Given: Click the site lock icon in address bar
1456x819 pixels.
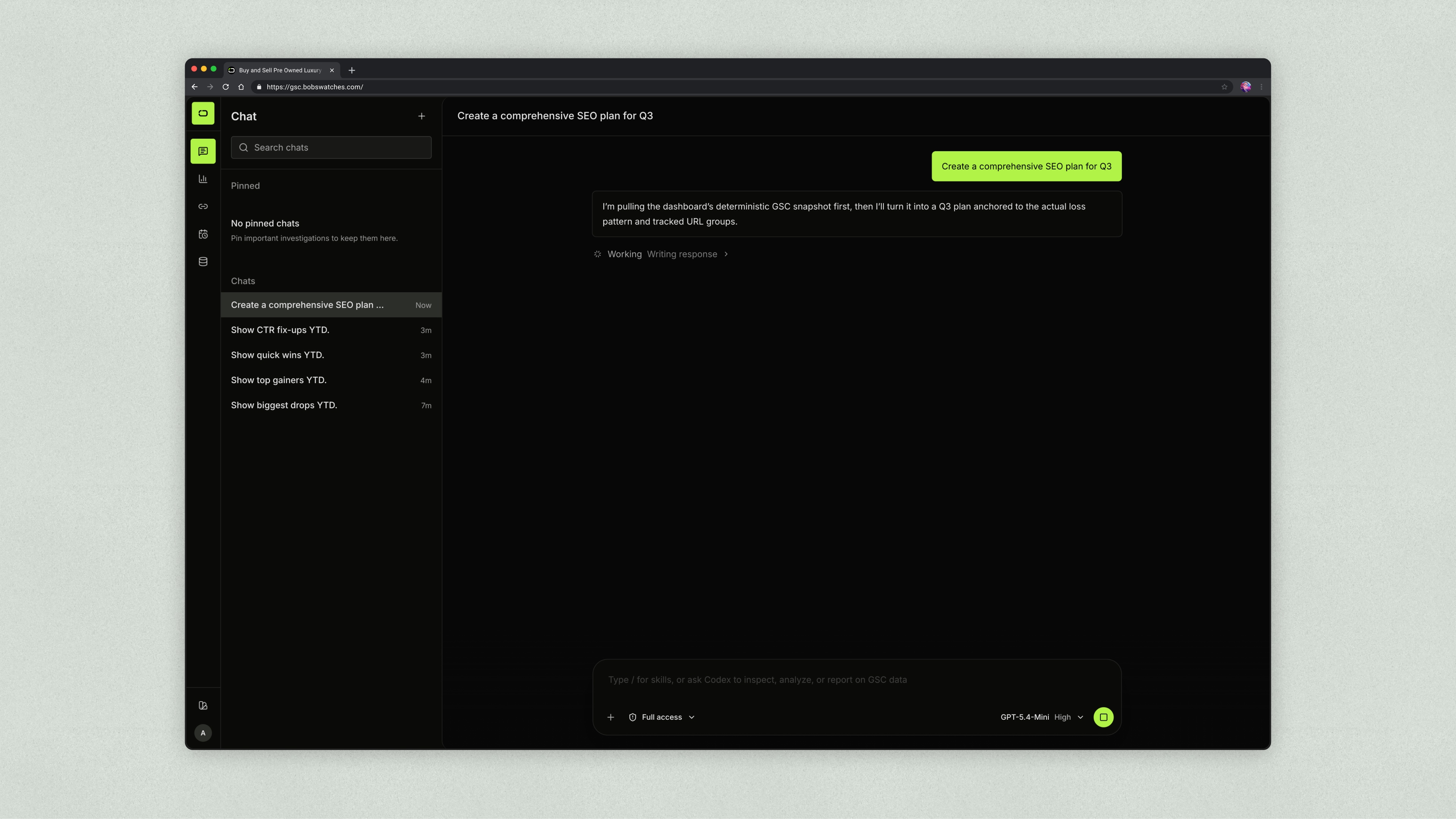Looking at the screenshot, I should click(x=259, y=87).
